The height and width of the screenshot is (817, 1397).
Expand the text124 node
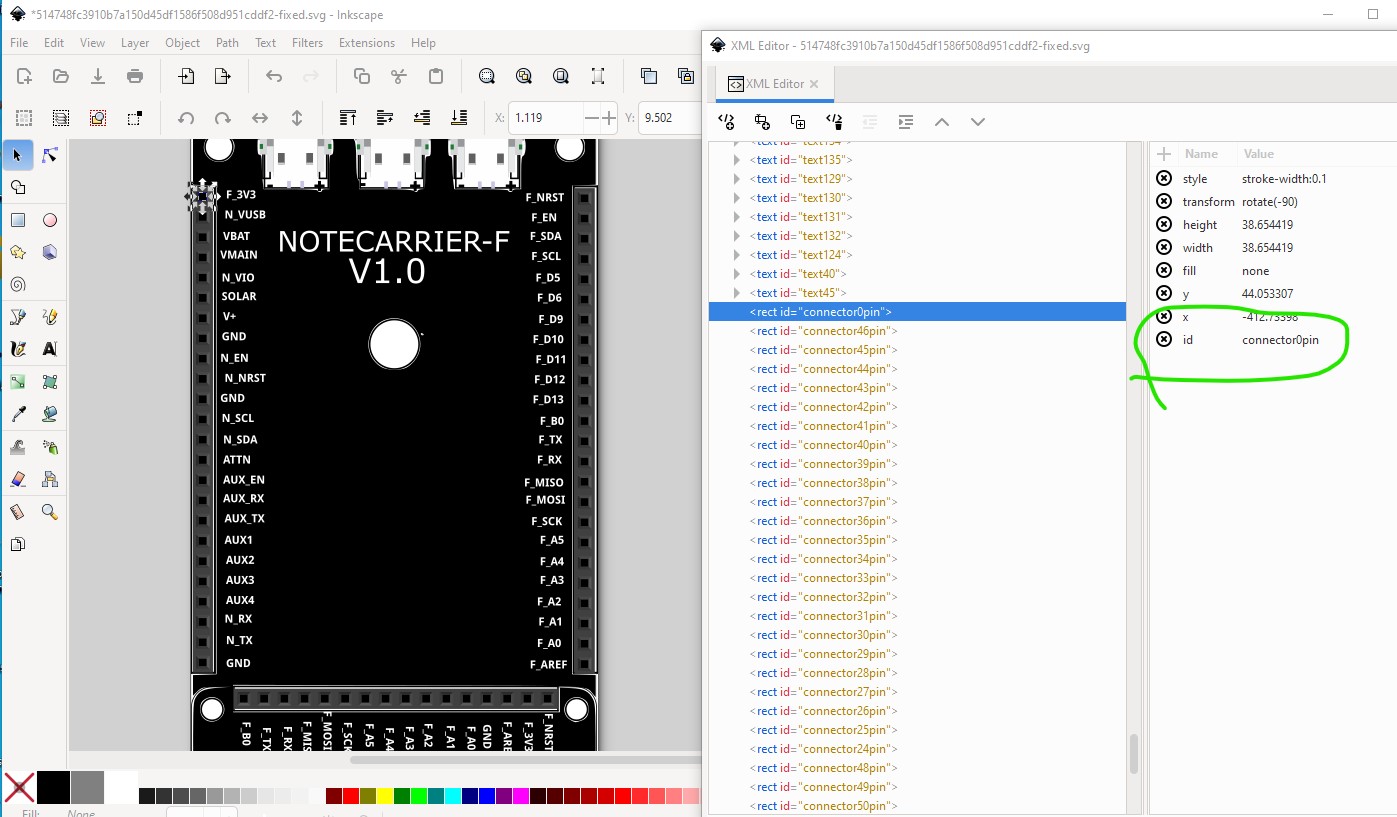point(737,255)
